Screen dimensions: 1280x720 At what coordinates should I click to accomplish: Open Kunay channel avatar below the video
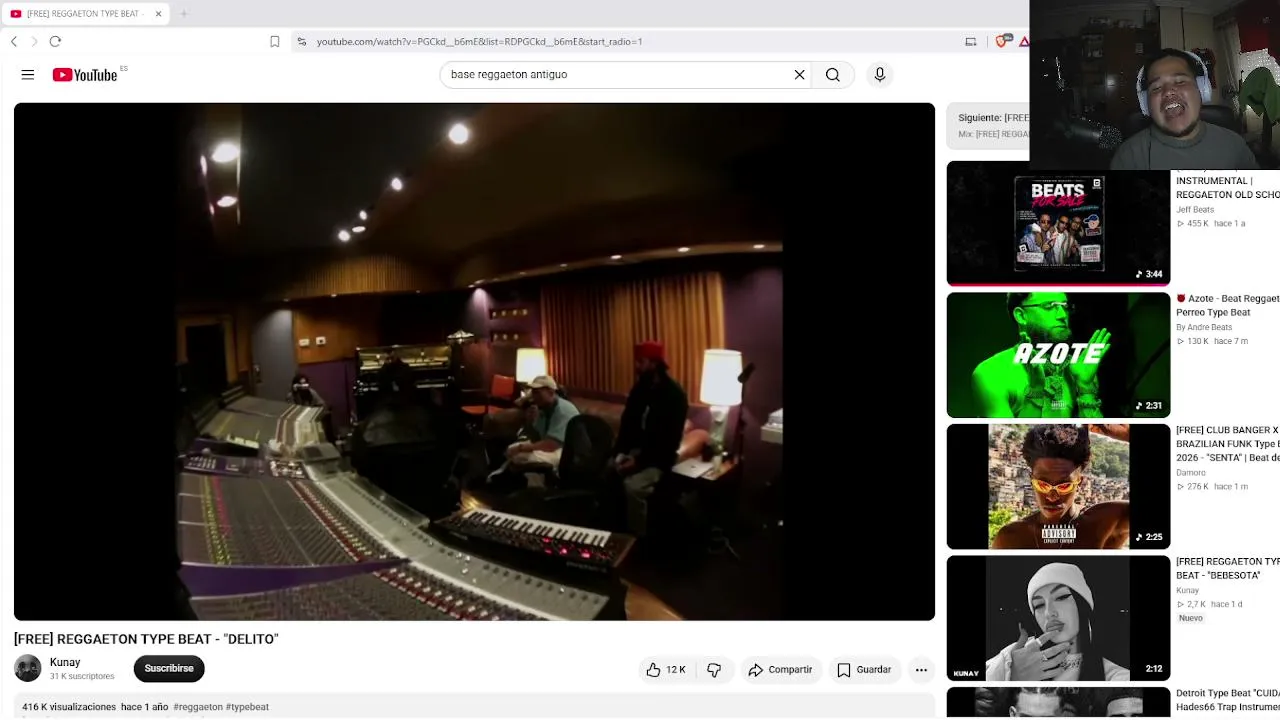pyautogui.click(x=28, y=668)
